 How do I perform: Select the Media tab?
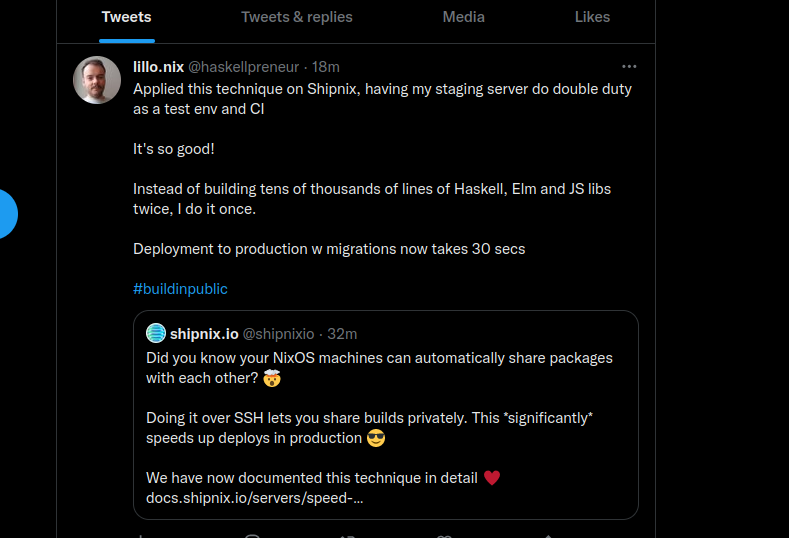[x=463, y=17]
